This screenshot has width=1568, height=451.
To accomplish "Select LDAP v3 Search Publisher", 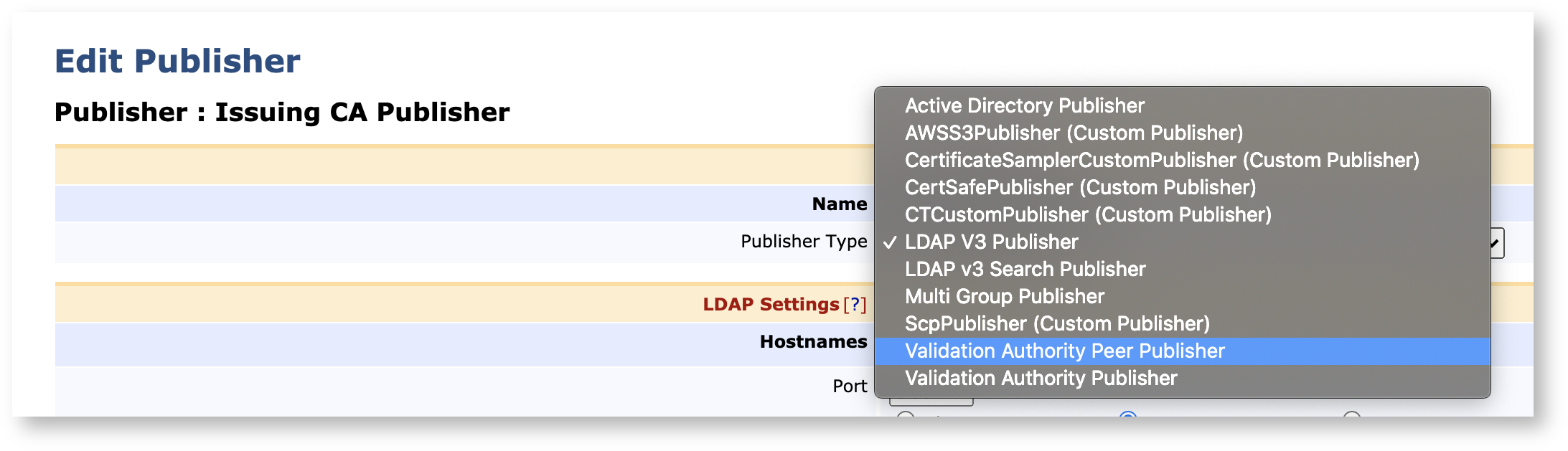I will coord(1025,269).
